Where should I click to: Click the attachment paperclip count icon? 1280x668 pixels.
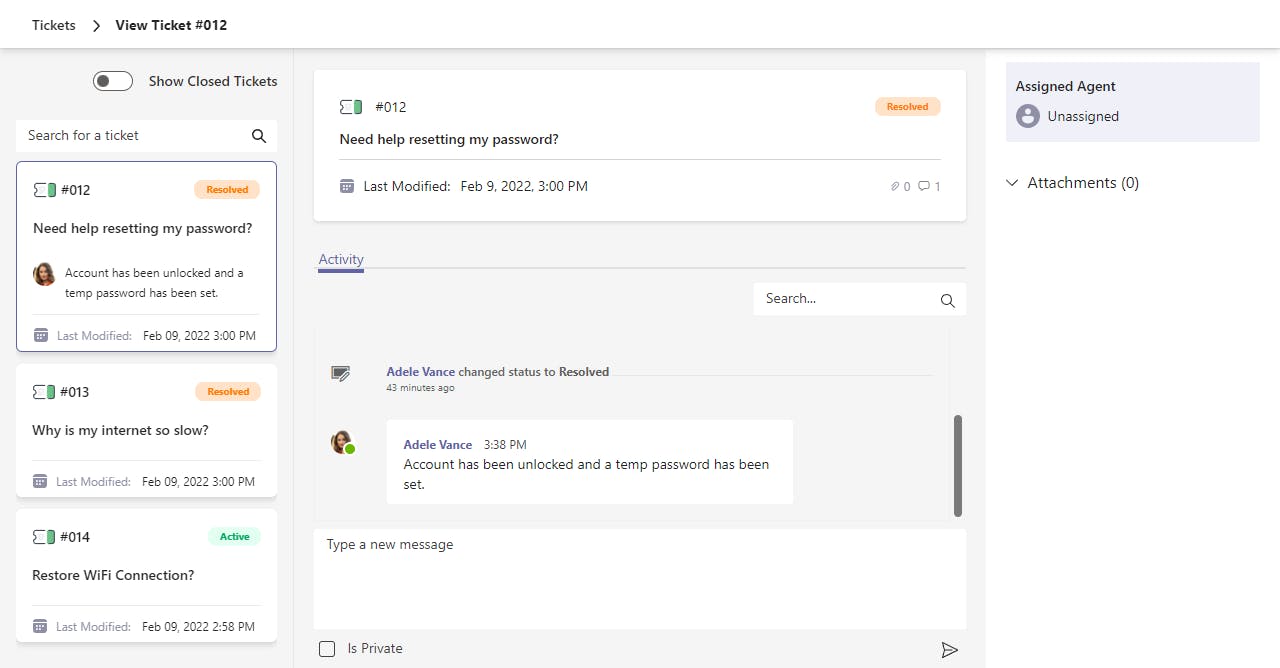pyautogui.click(x=895, y=186)
